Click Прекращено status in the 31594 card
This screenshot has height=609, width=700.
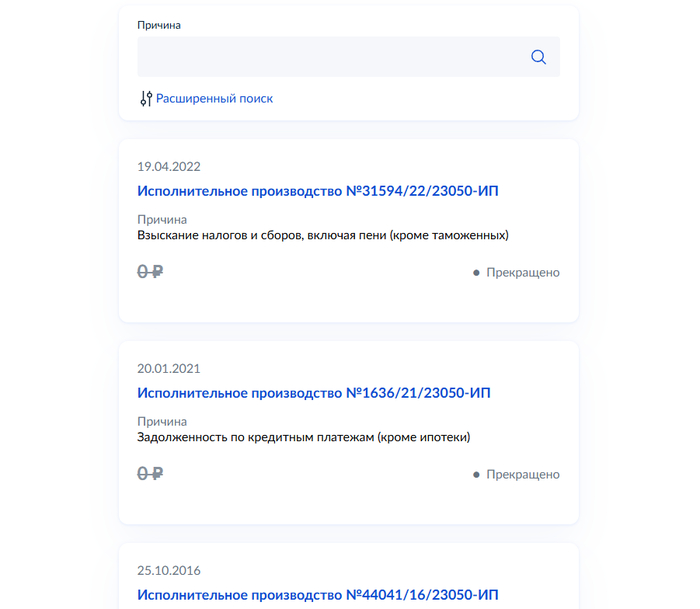tap(516, 272)
